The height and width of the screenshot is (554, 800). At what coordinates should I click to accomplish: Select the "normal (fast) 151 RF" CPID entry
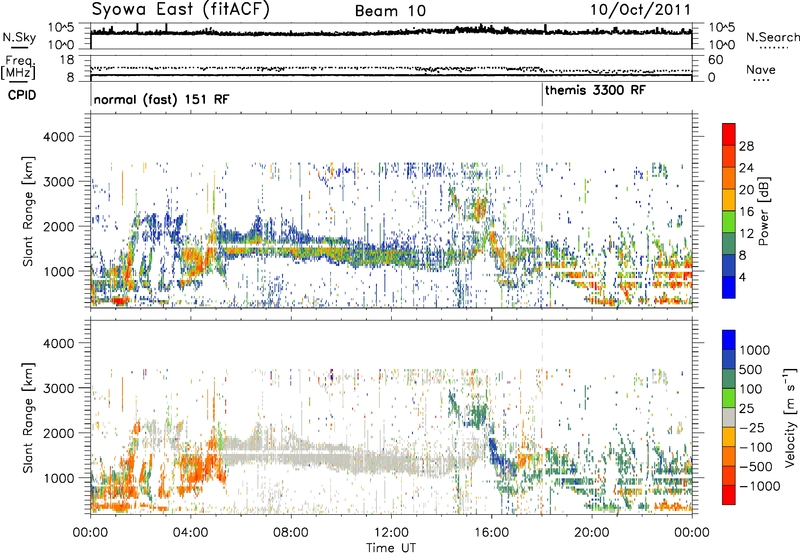click(161, 99)
